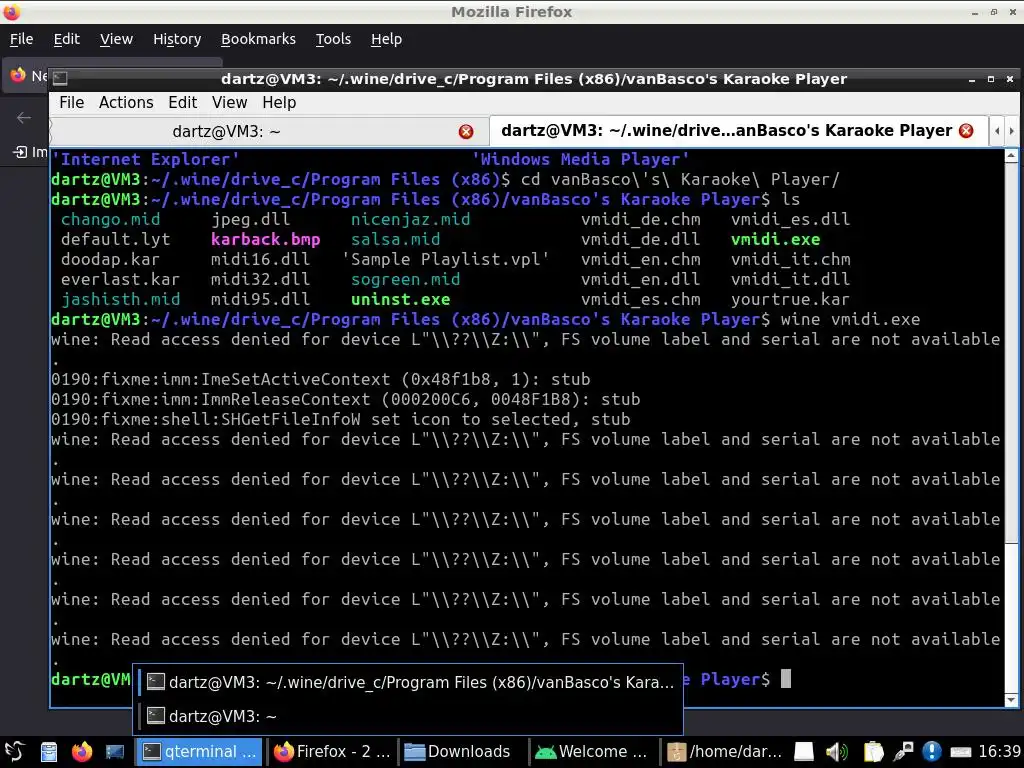The height and width of the screenshot is (768, 1024).
Task: Click the network connection tray icon
Action: pyautogui.click(x=903, y=752)
